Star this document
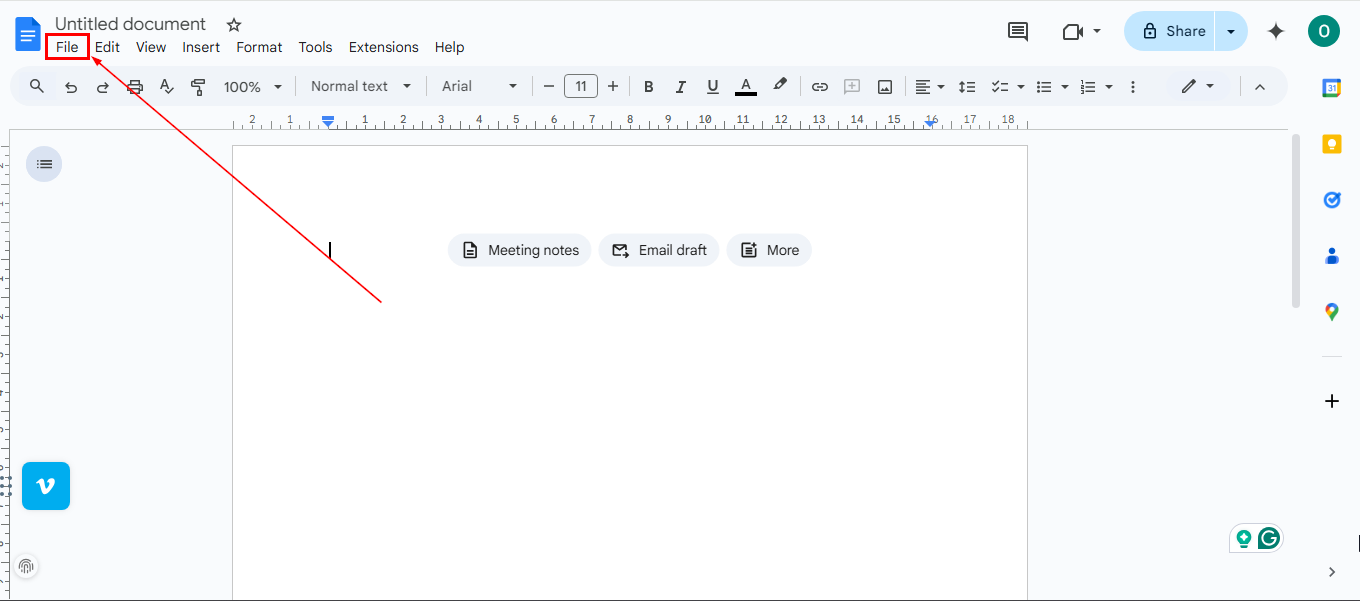 (233, 24)
